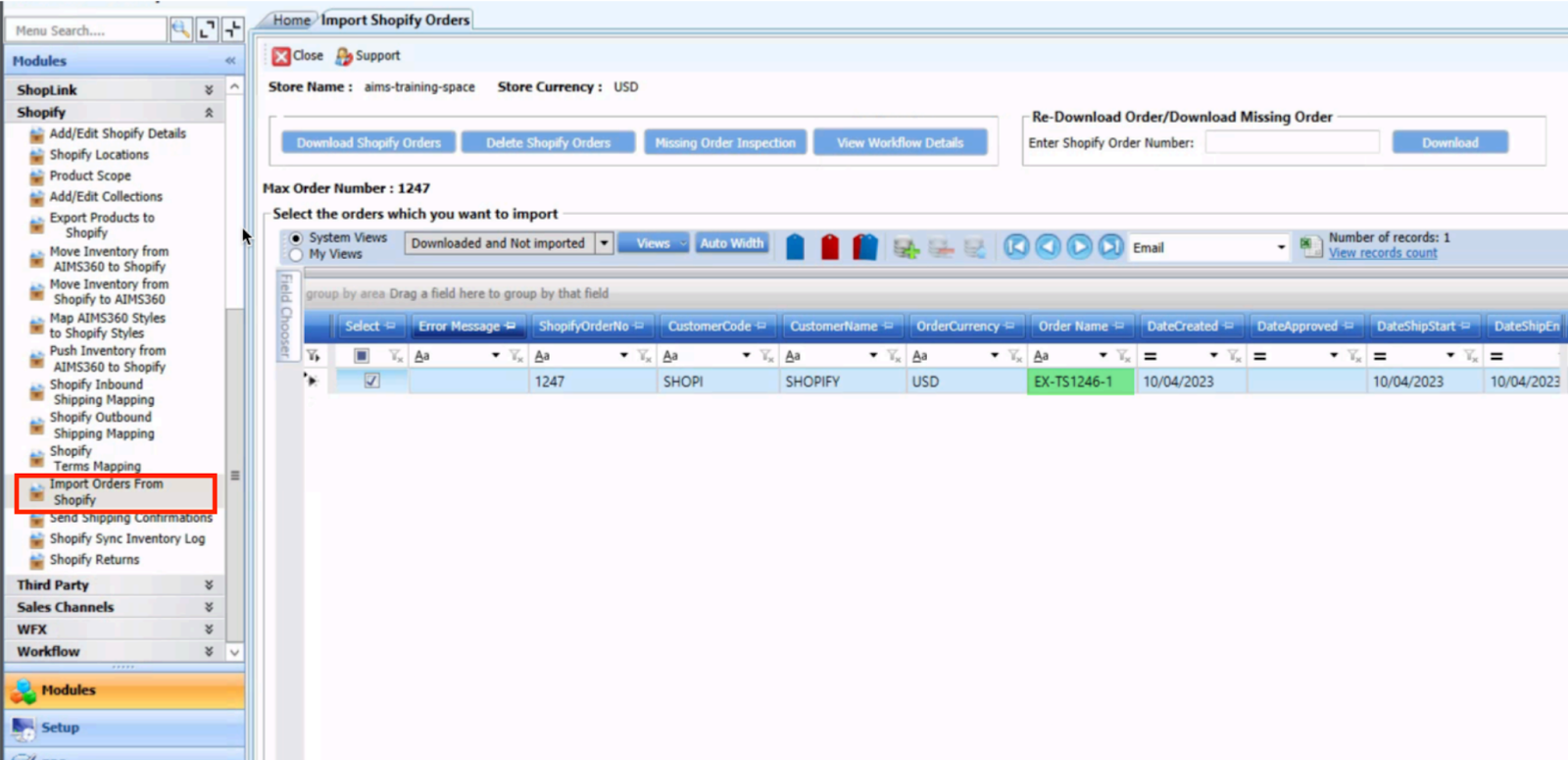The width and height of the screenshot is (1568, 760).
Task: Open Shopify Returns in the sidebar
Action: point(94,560)
